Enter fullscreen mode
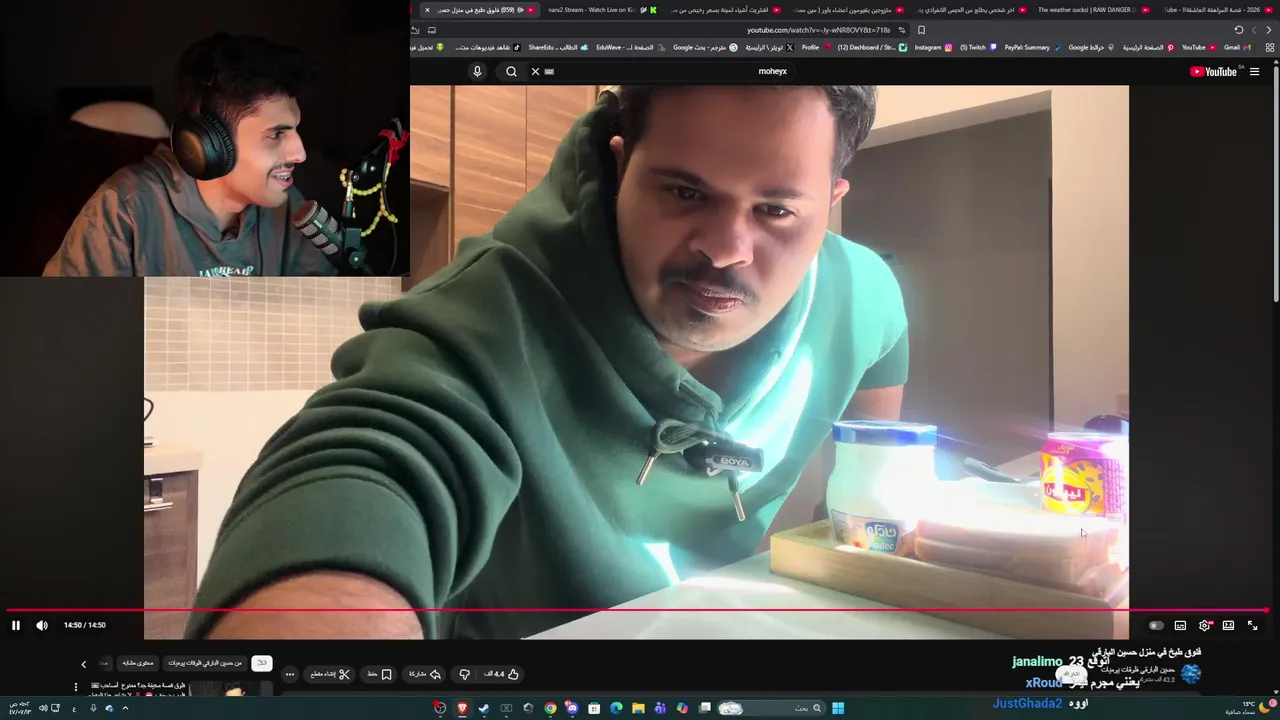 pyautogui.click(x=1252, y=625)
